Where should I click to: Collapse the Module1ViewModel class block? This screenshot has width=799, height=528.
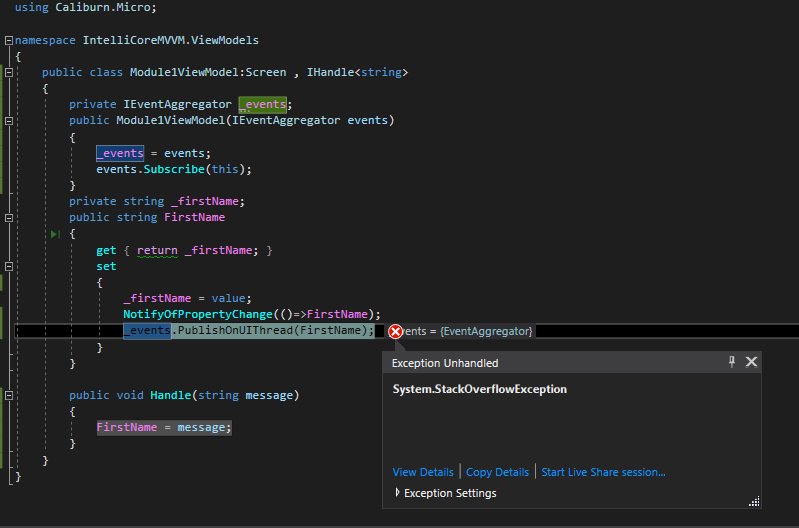pyautogui.click(x=8, y=73)
